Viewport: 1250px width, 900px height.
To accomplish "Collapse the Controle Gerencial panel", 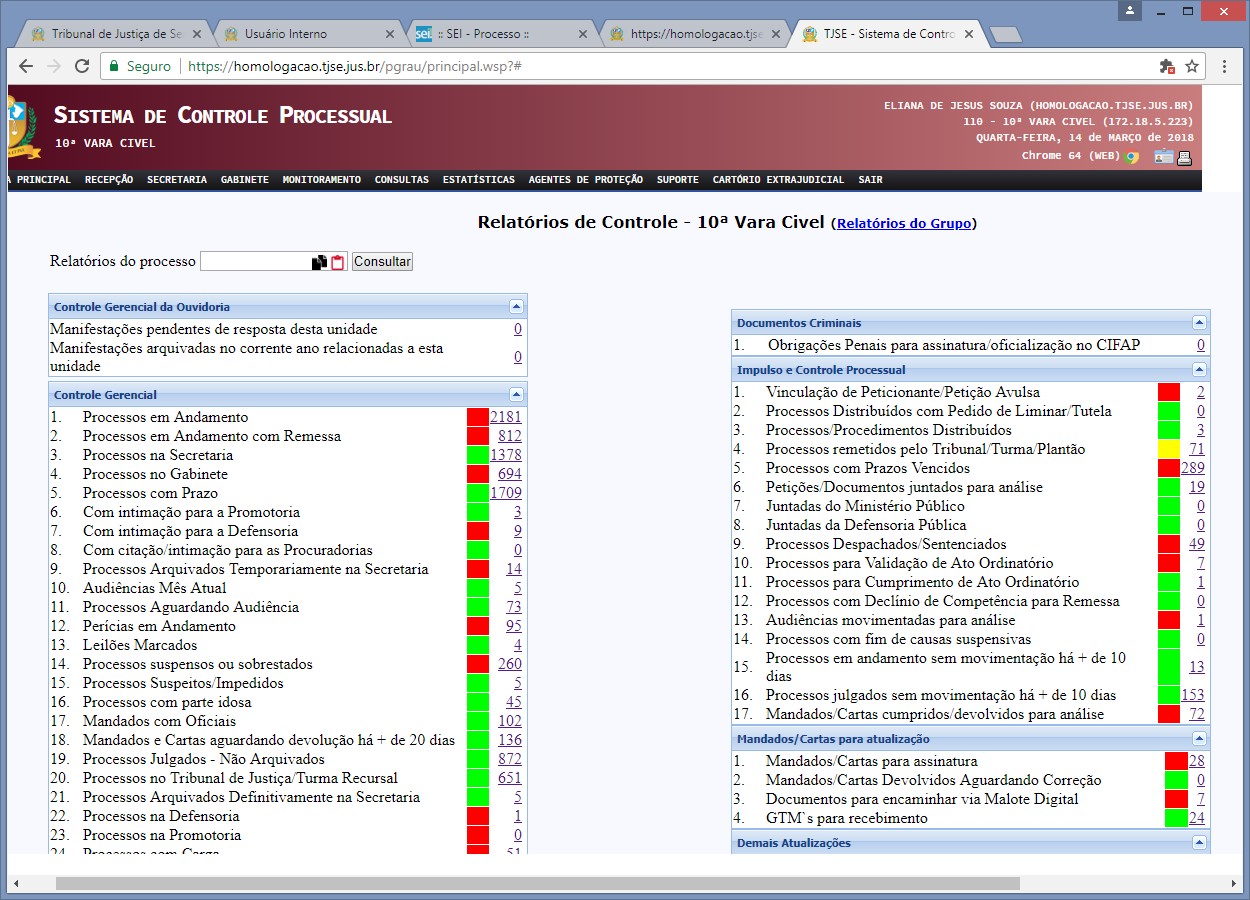I will [x=516, y=395].
